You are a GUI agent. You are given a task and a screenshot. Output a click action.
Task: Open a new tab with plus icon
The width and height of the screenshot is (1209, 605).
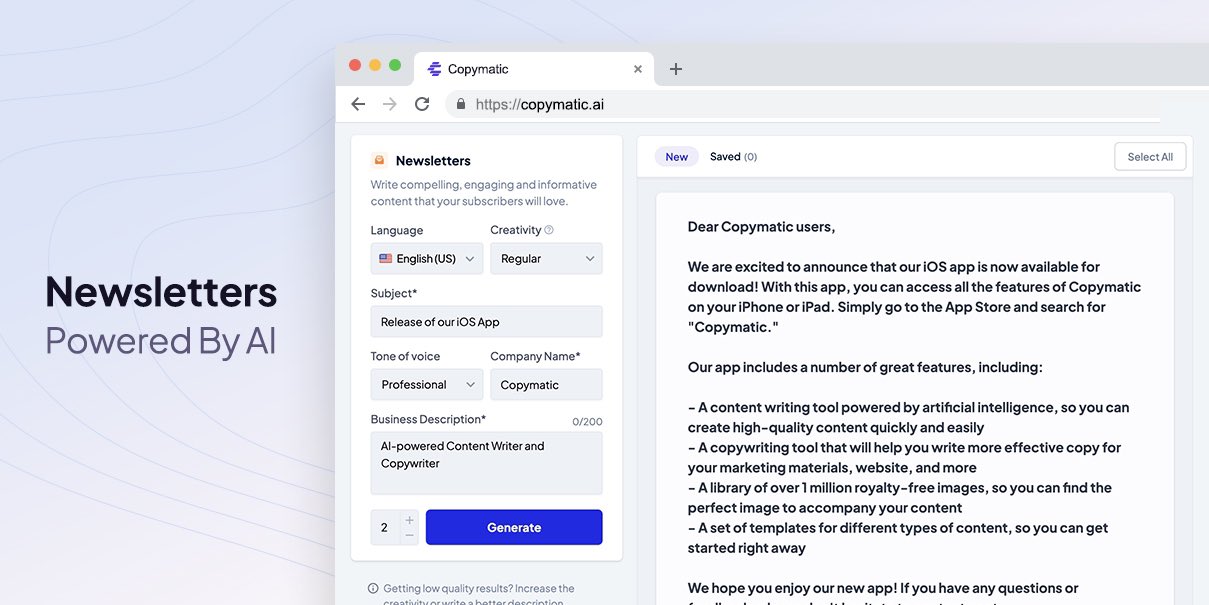[676, 69]
